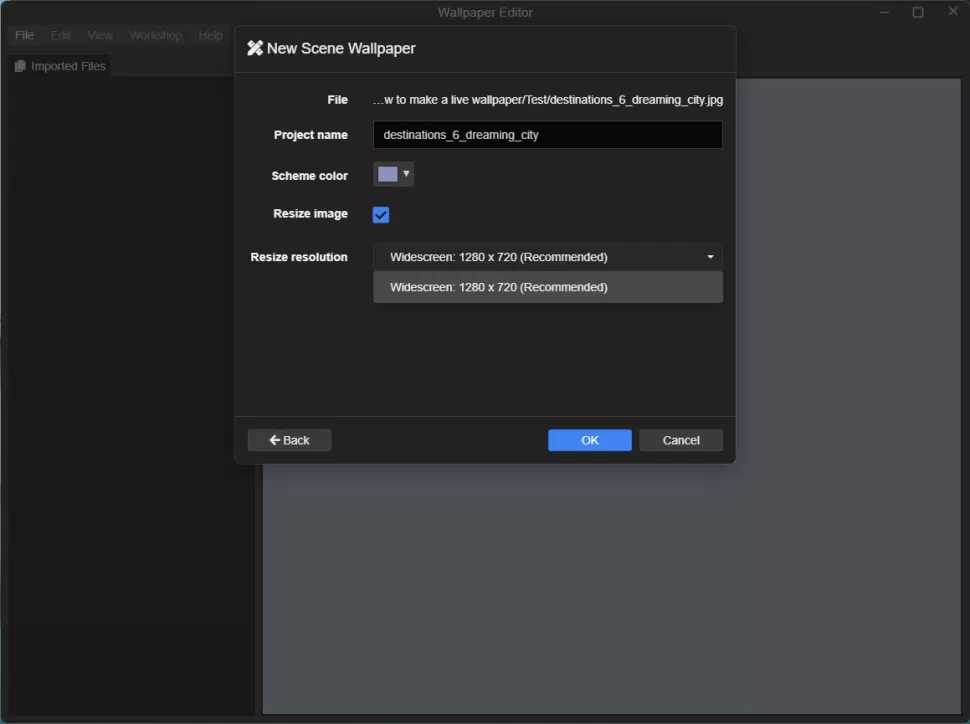Screen dimensions: 970x724
Task: Switch to the Imported Files tab
Action: click(x=60, y=66)
